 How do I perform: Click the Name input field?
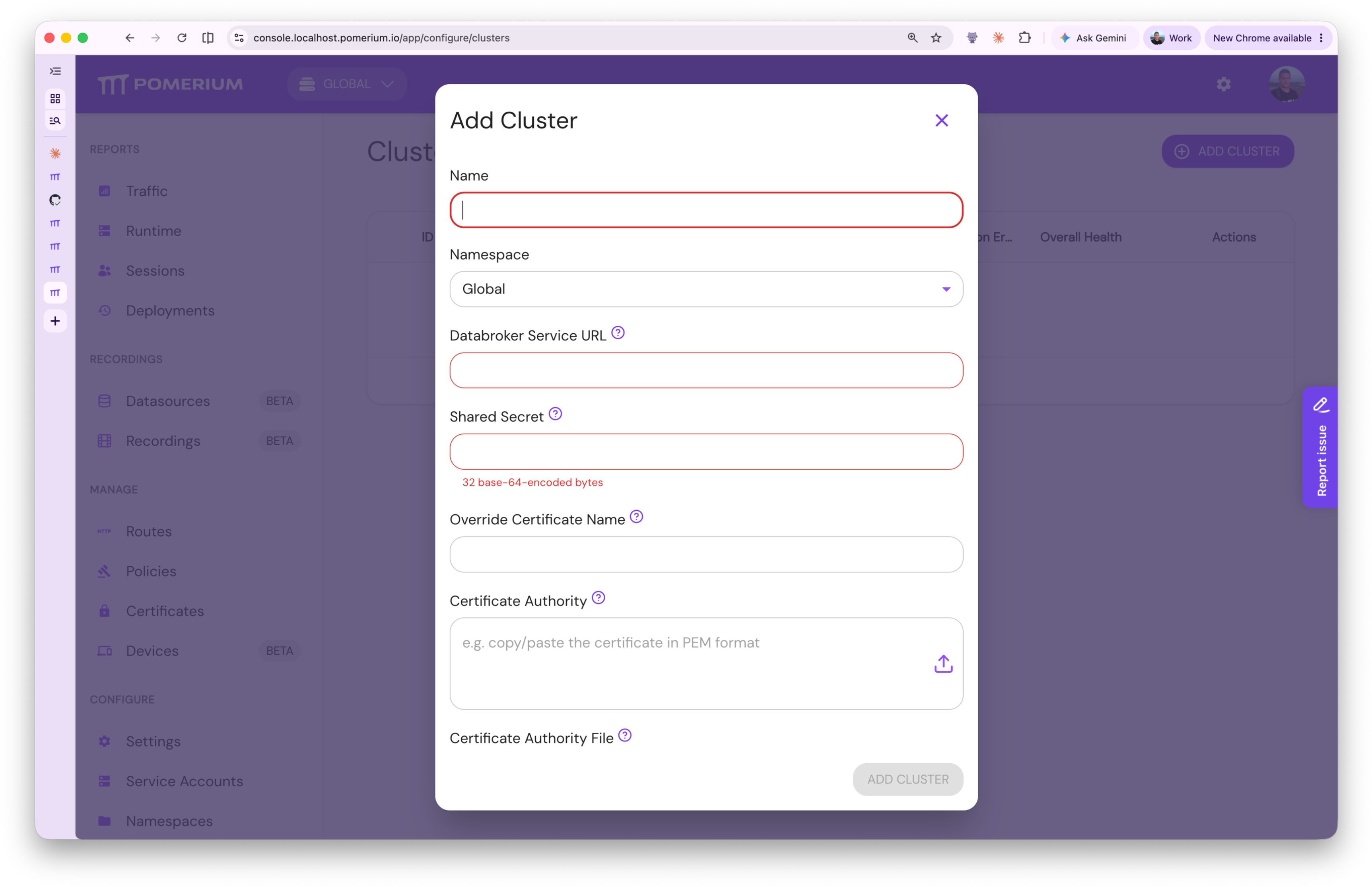click(x=706, y=210)
